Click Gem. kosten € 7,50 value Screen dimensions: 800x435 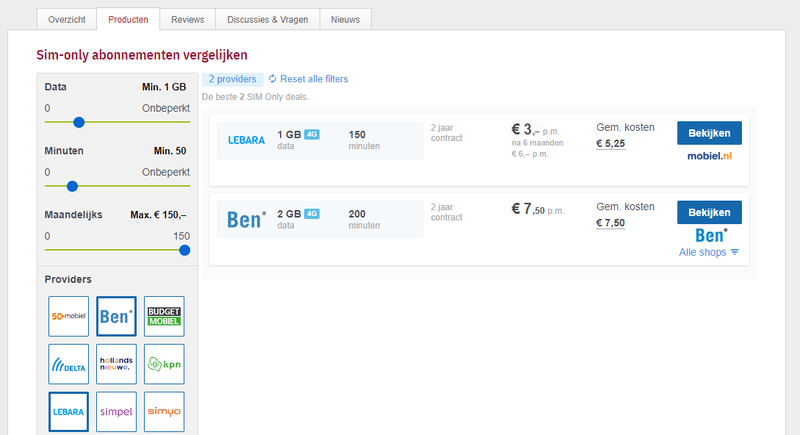(x=610, y=223)
